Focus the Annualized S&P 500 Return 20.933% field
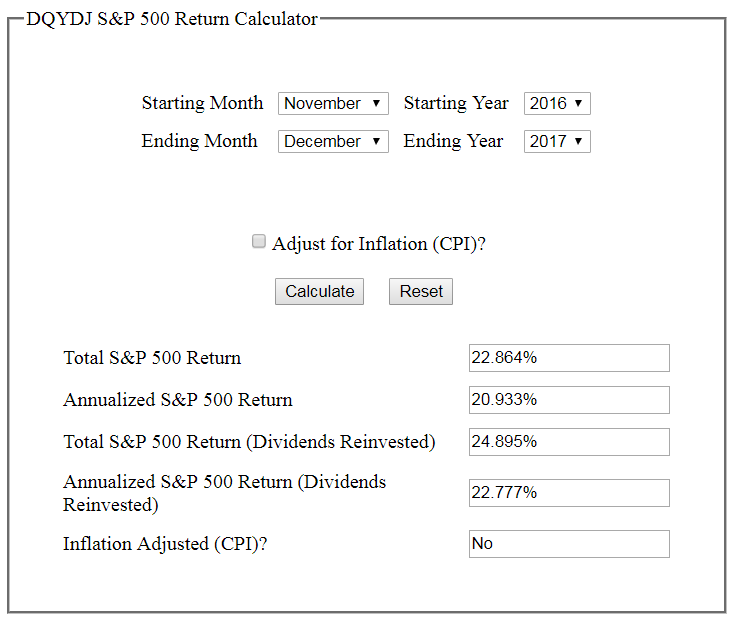The image size is (733, 620). [569, 400]
